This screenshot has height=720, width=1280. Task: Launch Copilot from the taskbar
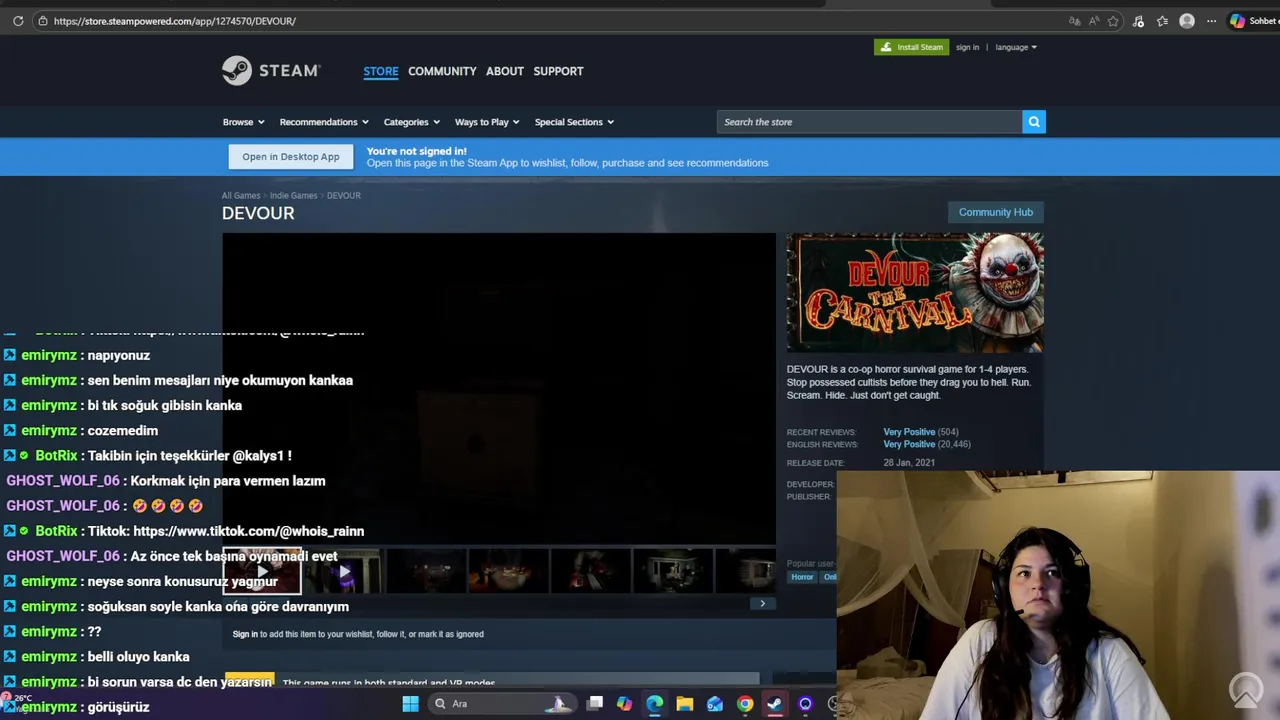click(x=624, y=704)
